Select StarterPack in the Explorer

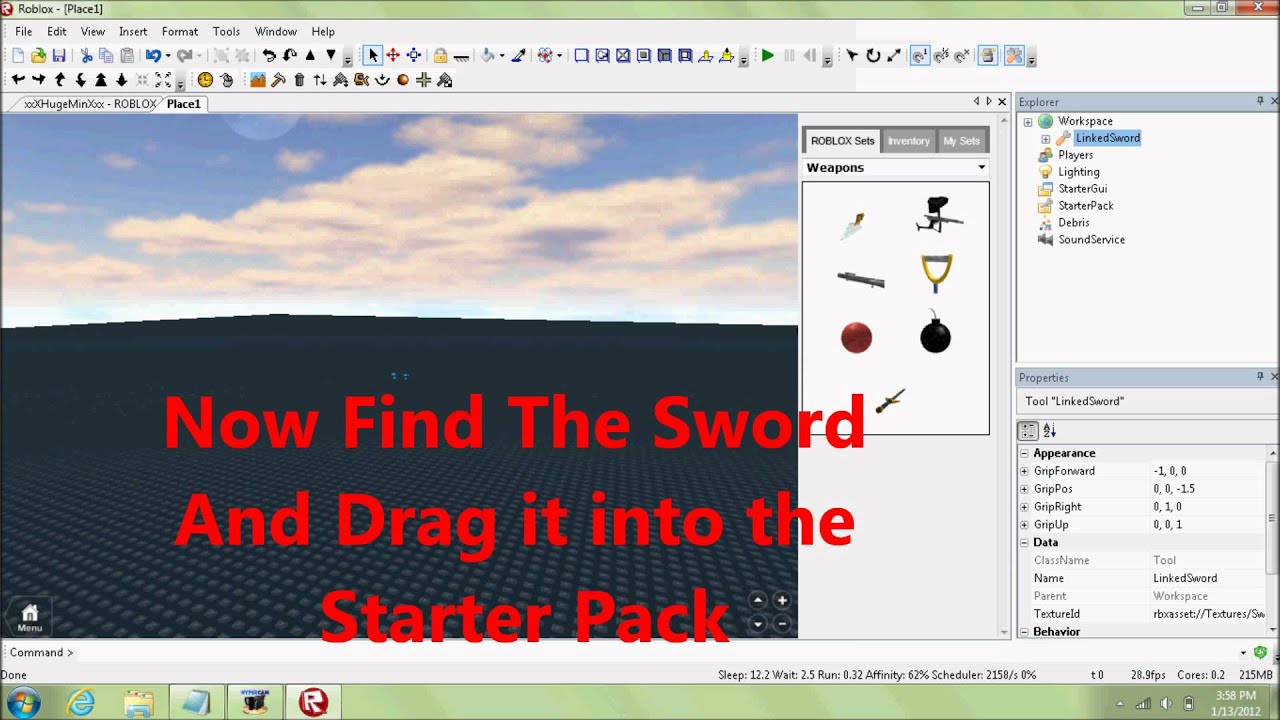pyautogui.click(x=1085, y=206)
